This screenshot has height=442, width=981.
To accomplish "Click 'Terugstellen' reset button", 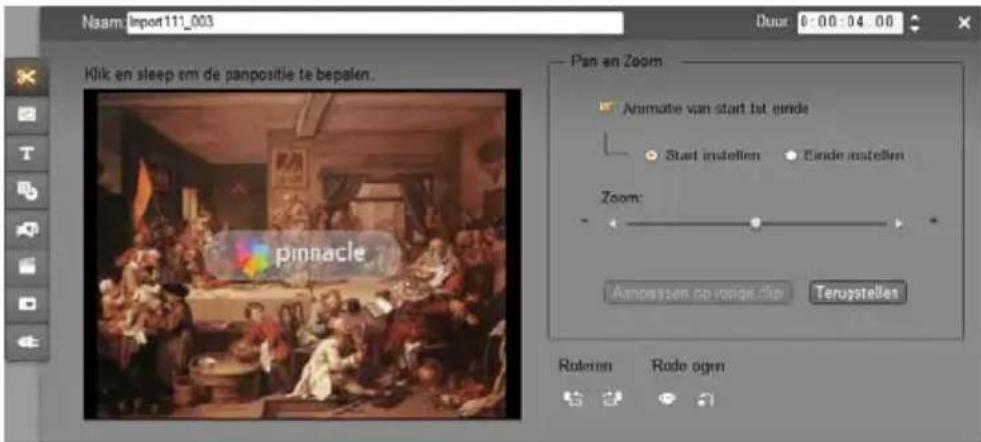I will tap(858, 292).
